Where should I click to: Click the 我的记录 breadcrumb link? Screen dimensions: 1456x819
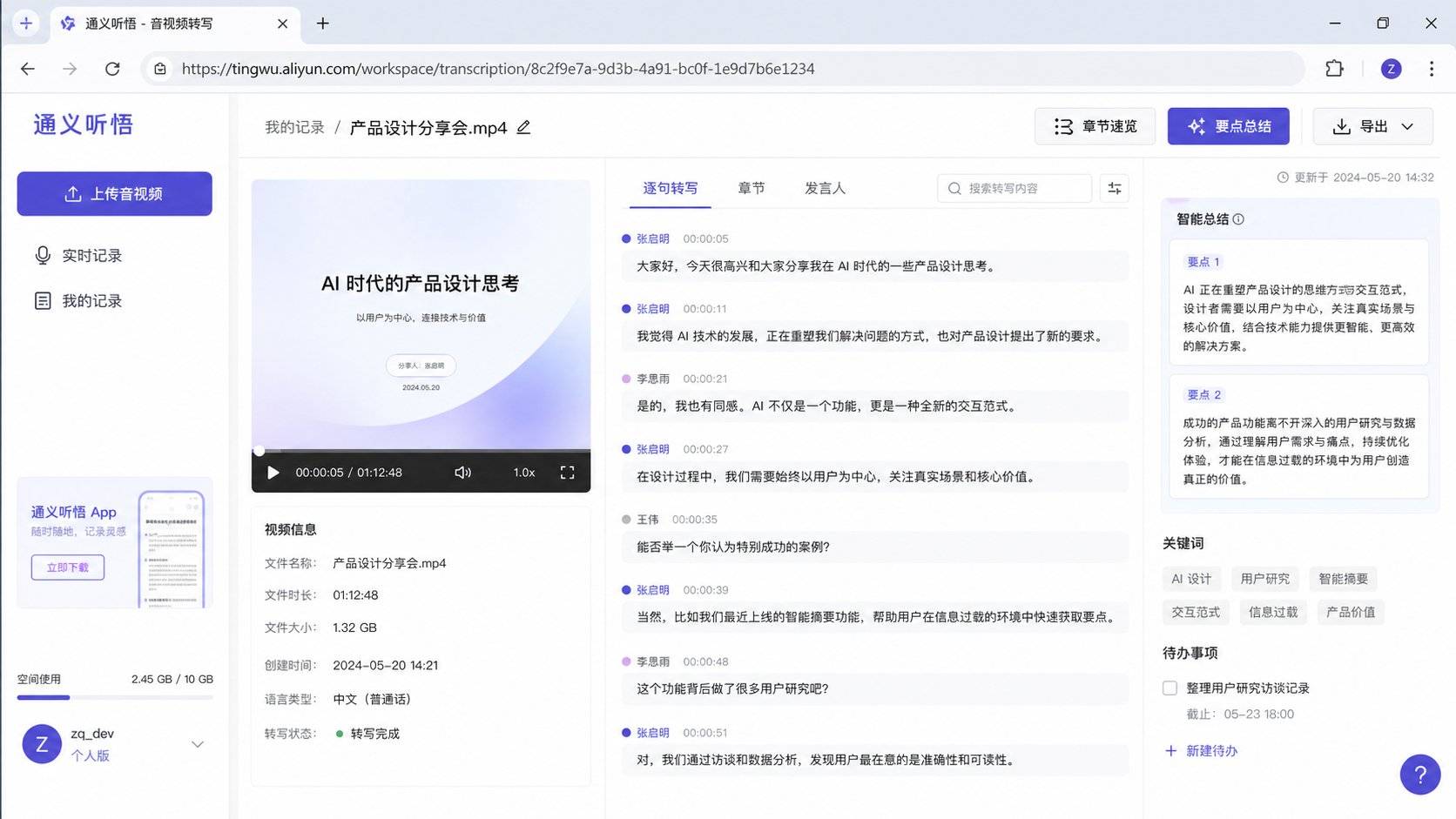[294, 127]
